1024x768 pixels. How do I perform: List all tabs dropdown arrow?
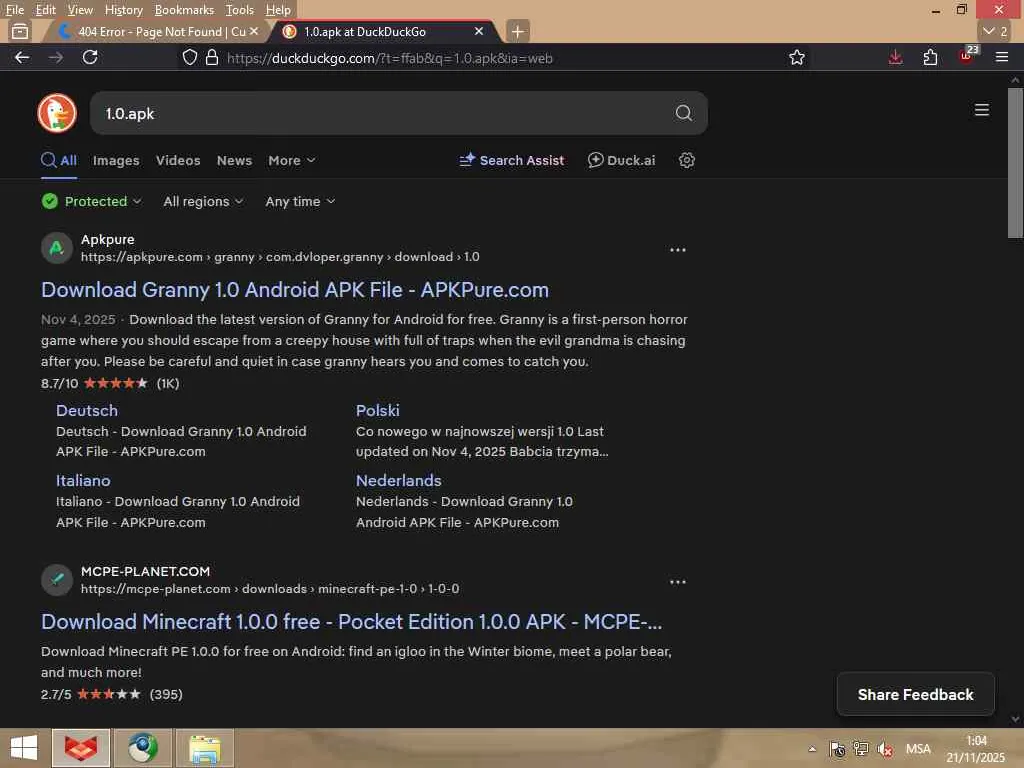[x=995, y=31]
